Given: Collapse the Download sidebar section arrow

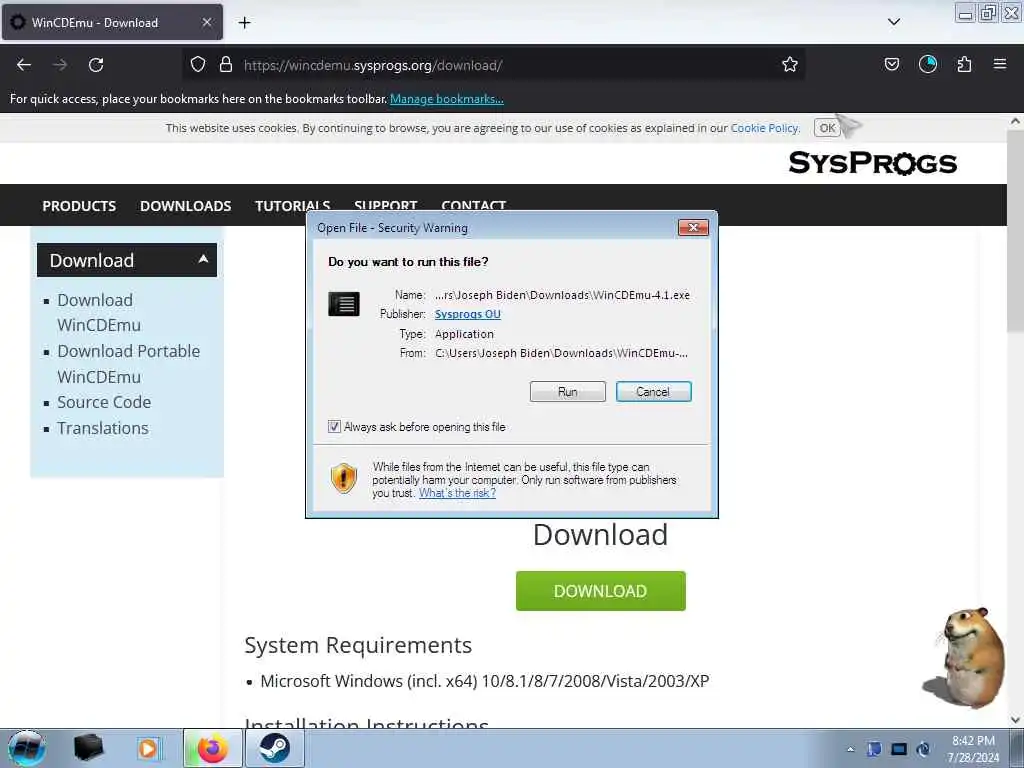Looking at the screenshot, I should tap(203, 259).
